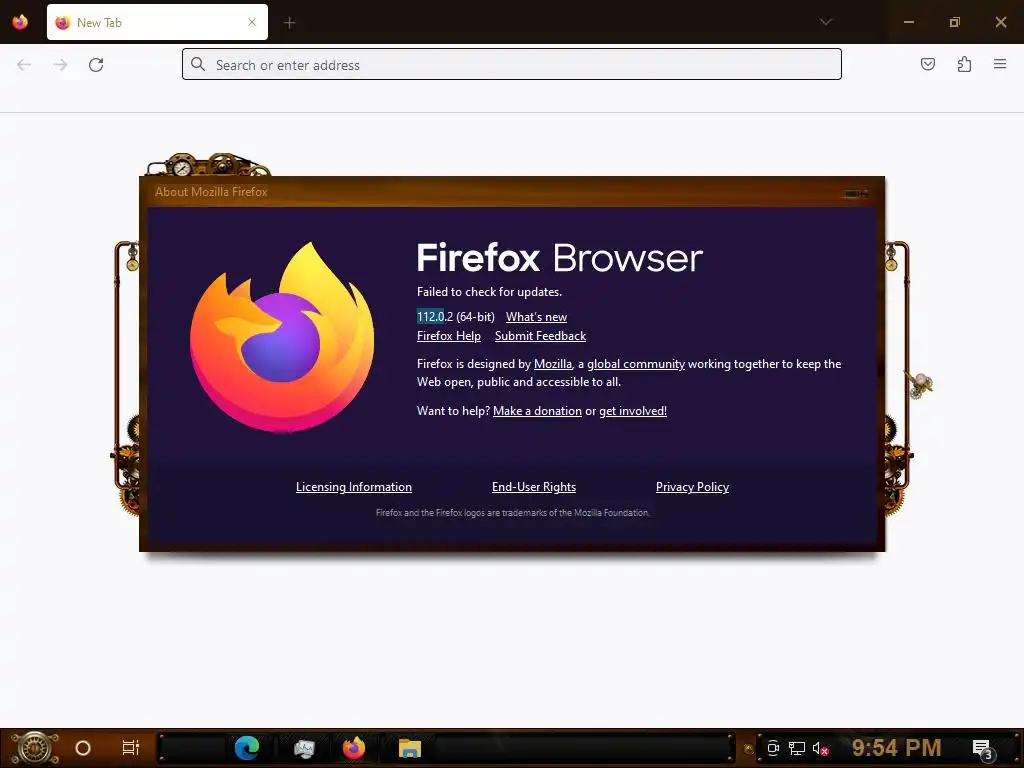The height and width of the screenshot is (768, 1024).
Task: Click the 112.0.2 version number text
Action: pos(434,317)
